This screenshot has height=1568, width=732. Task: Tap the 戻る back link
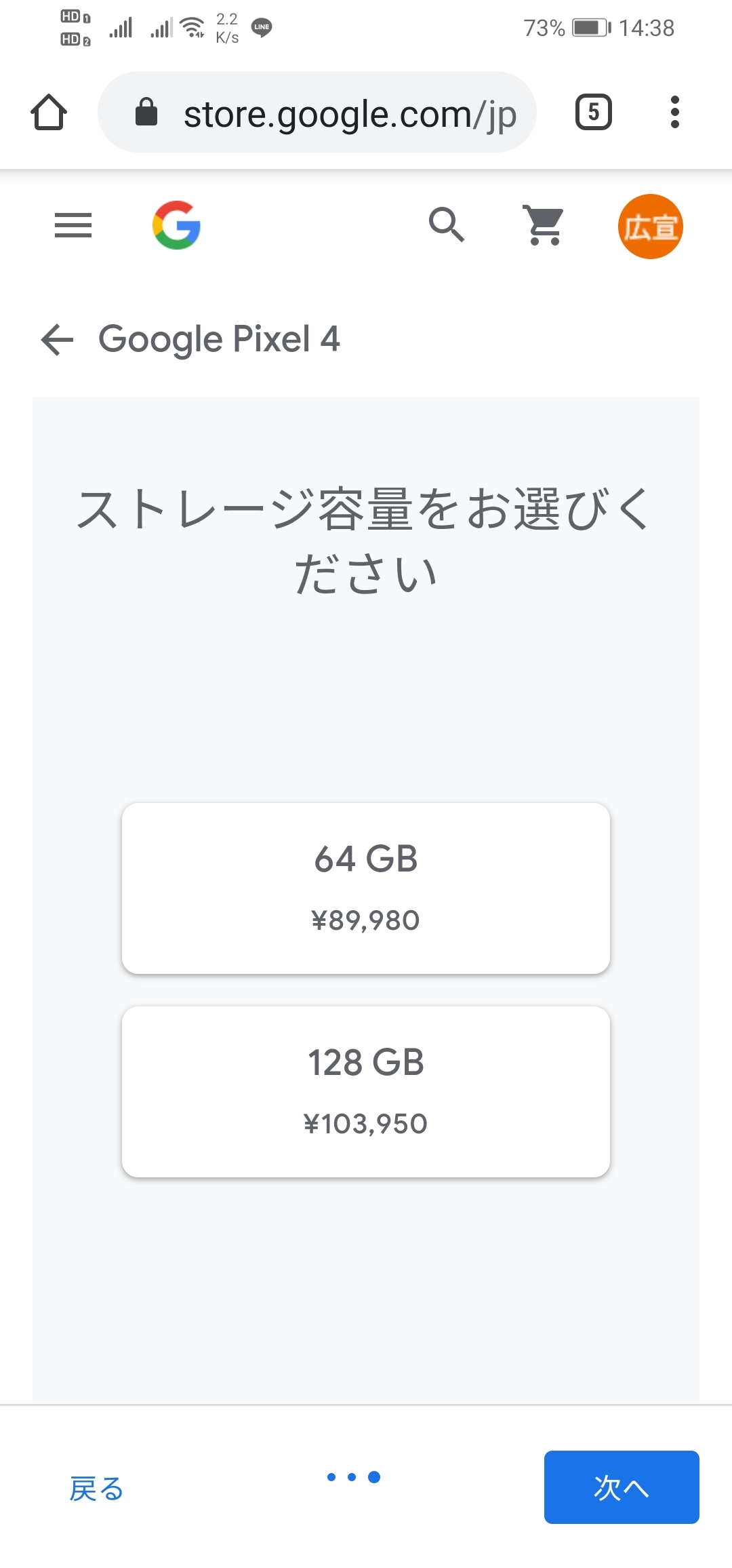tap(96, 1489)
